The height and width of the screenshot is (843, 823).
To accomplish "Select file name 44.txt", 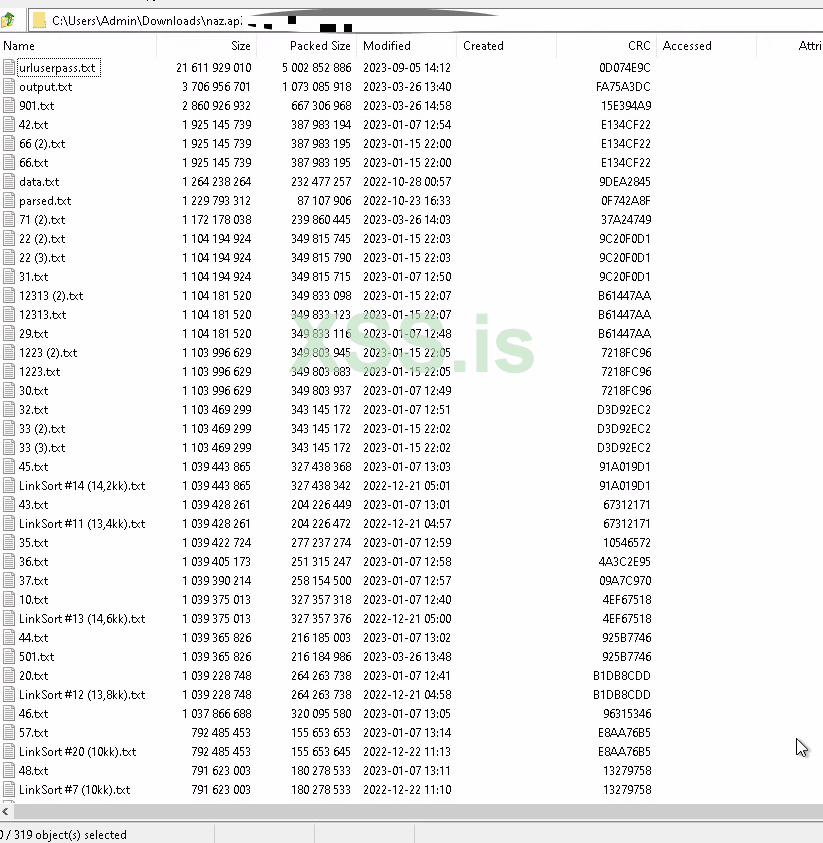I will pyautogui.click(x=33, y=638).
